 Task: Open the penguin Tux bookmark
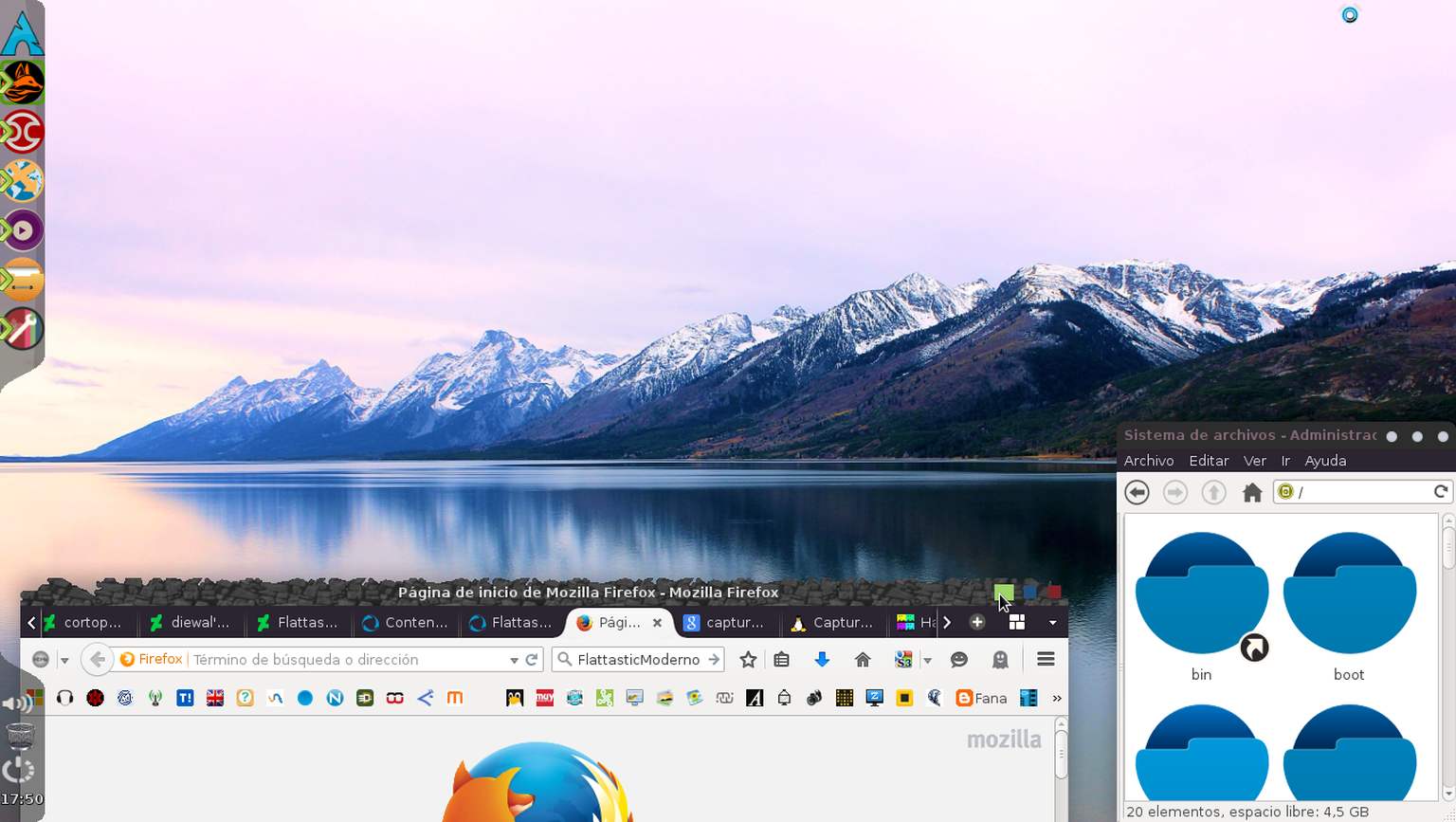point(515,698)
